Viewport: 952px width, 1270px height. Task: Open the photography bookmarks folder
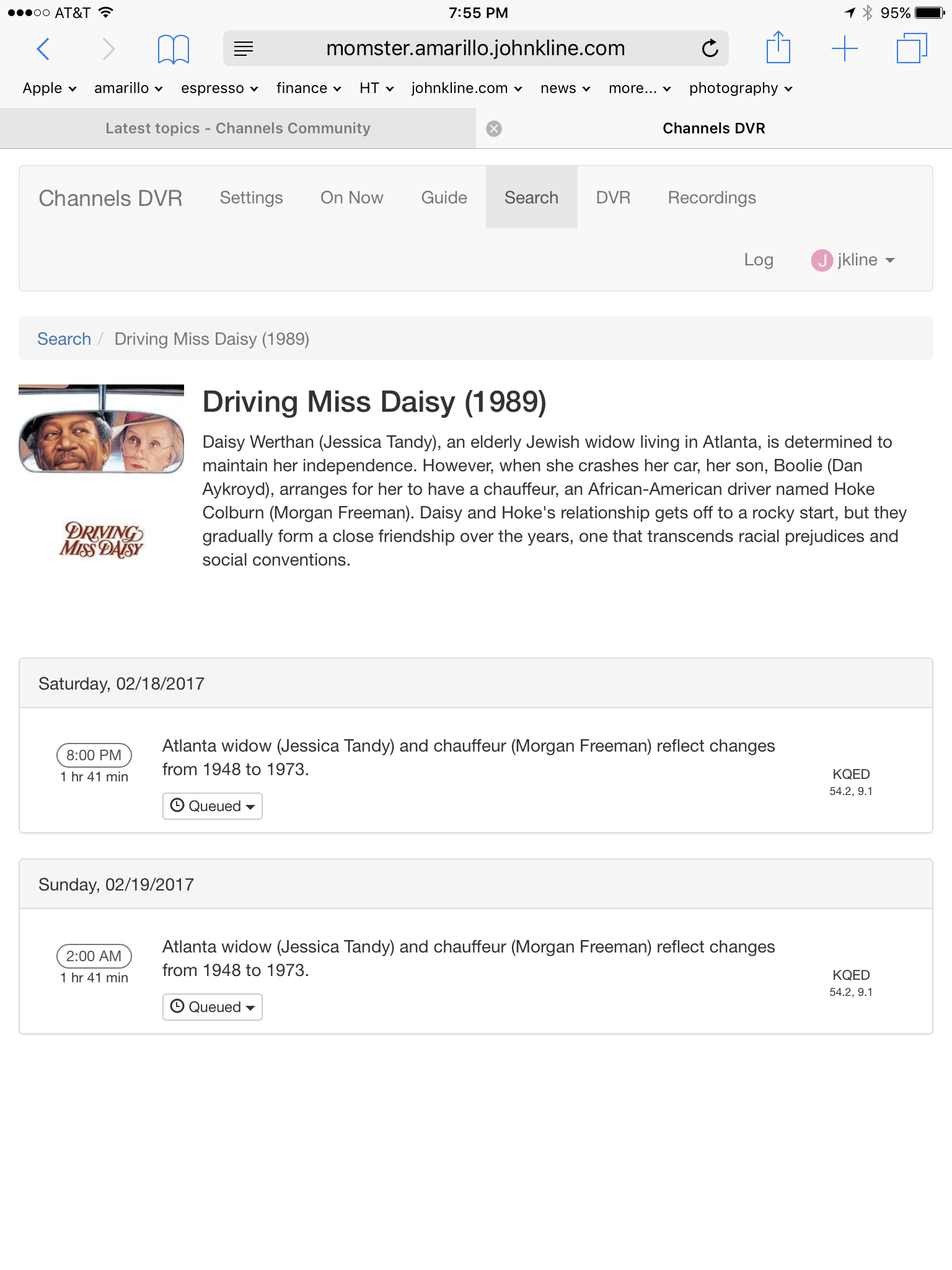pyautogui.click(x=740, y=89)
